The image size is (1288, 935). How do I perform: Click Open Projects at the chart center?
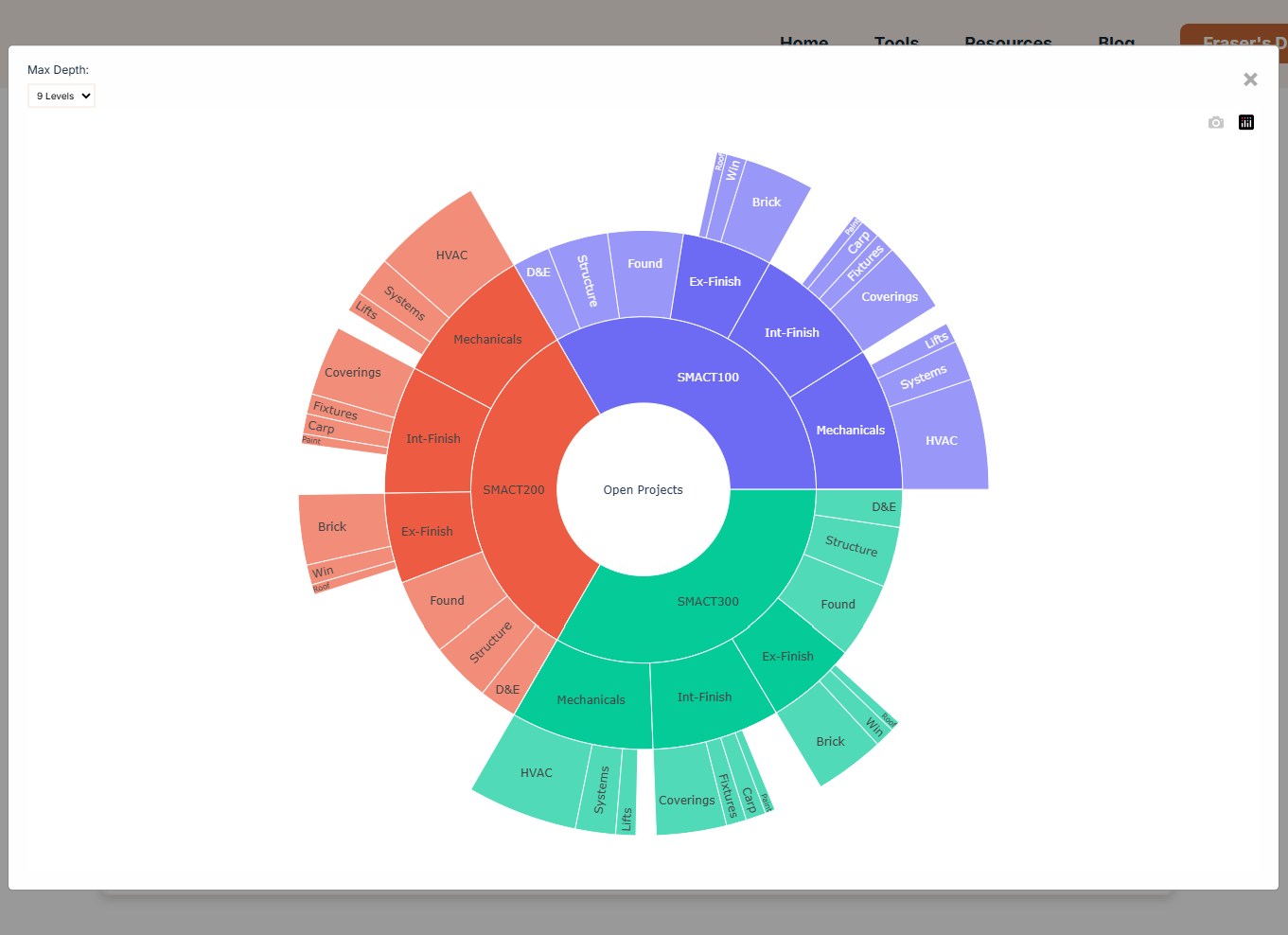pos(643,489)
